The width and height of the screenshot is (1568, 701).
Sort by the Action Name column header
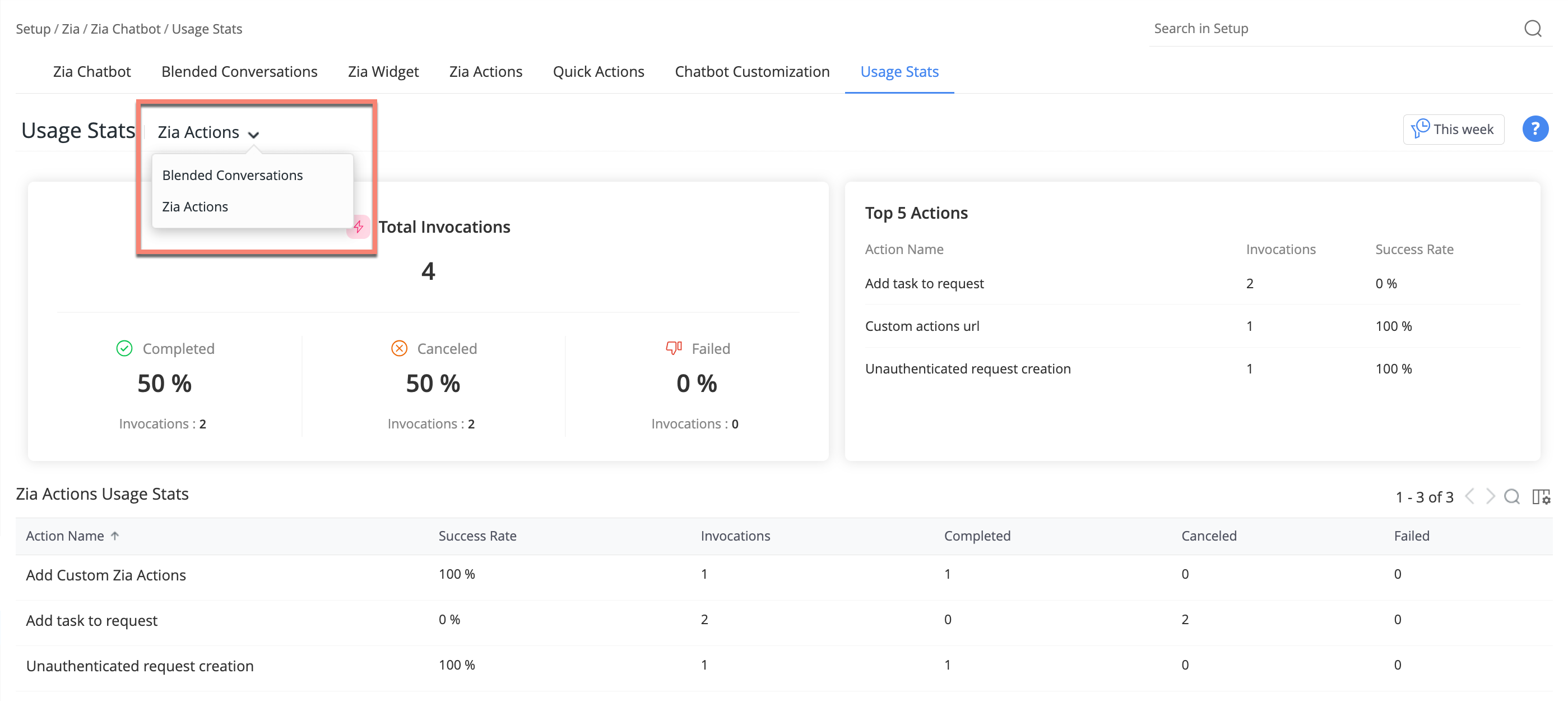click(x=65, y=536)
